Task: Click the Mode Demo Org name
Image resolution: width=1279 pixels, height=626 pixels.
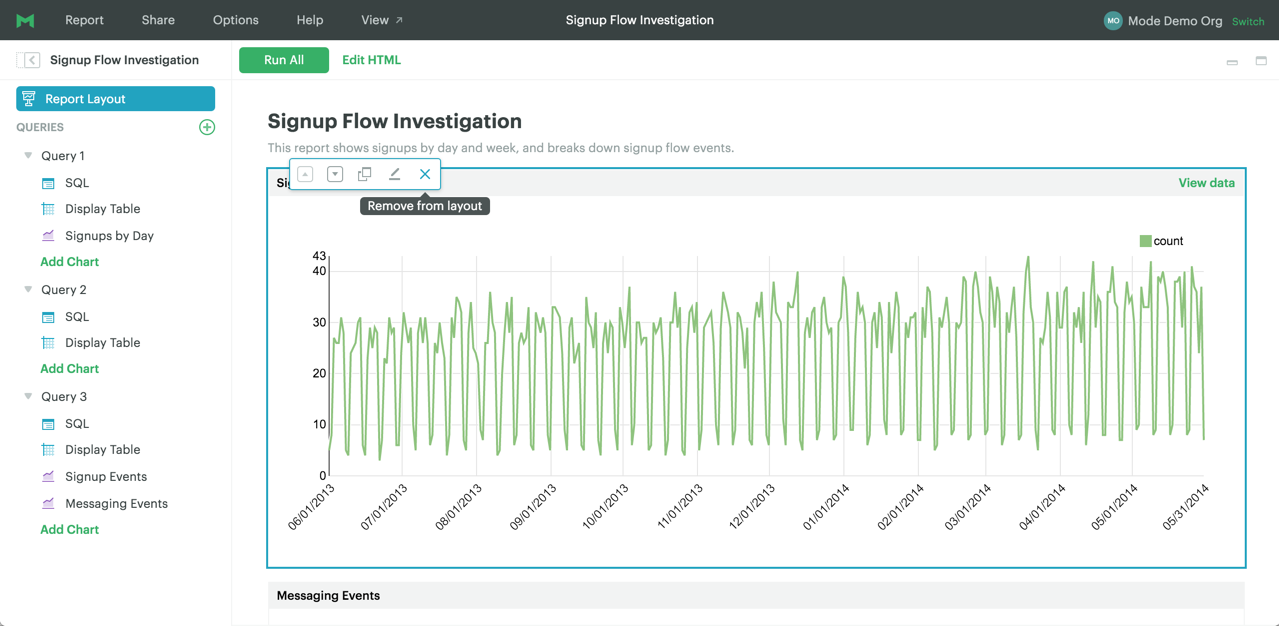Action: [x=1175, y=21]
